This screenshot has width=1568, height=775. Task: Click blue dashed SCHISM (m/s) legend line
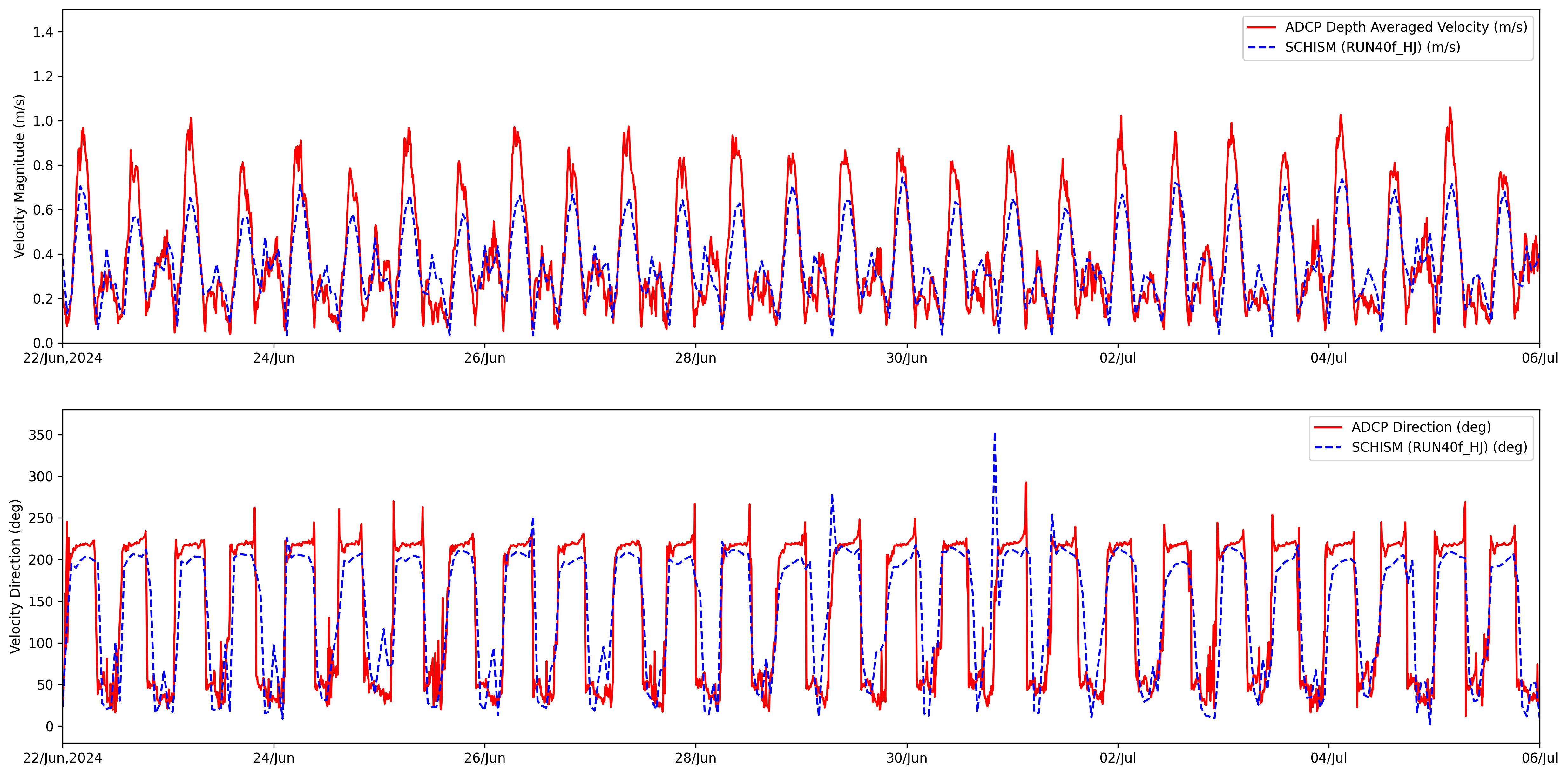click(1261, 47)
